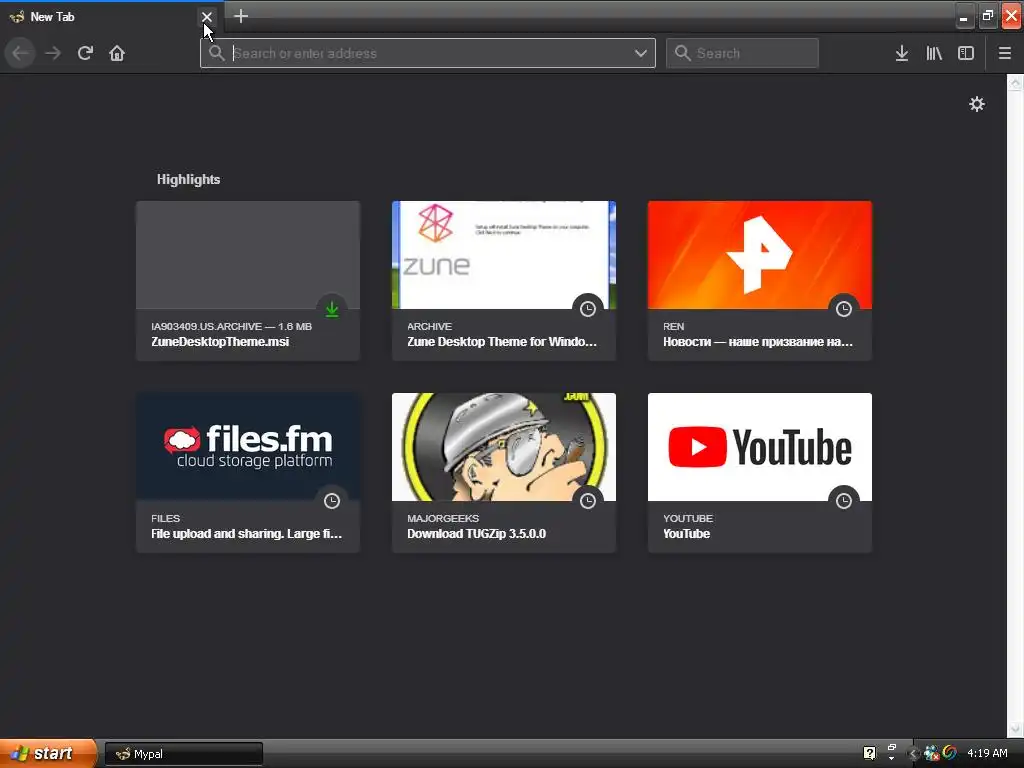Open new tab settings gear
This screenshot has width=1024, height=768.
pos(976,104)
